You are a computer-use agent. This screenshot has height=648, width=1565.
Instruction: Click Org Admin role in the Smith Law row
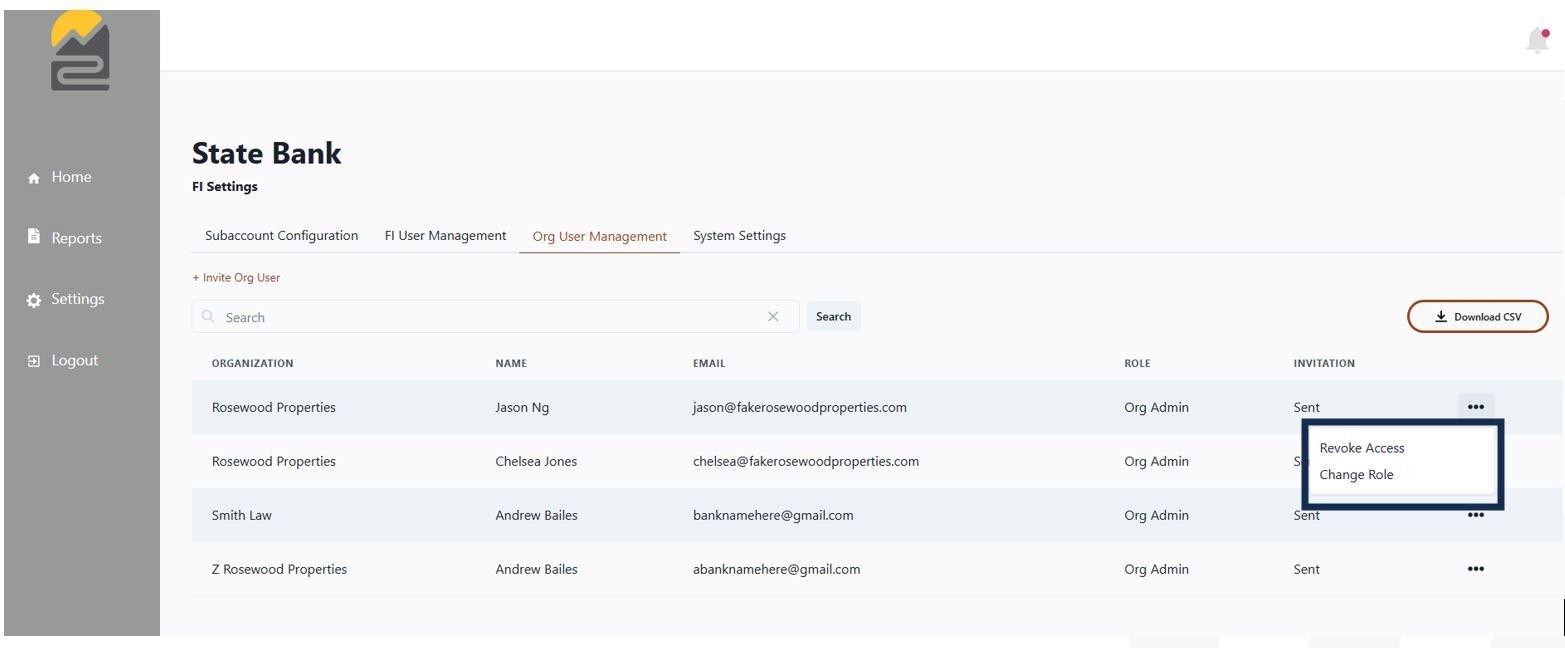coord(1156,515)
